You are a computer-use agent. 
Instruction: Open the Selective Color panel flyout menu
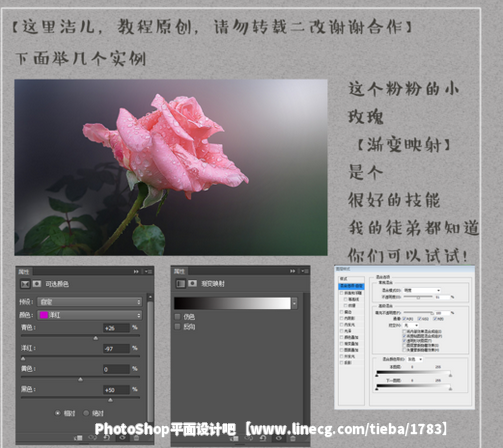[149, 272]
